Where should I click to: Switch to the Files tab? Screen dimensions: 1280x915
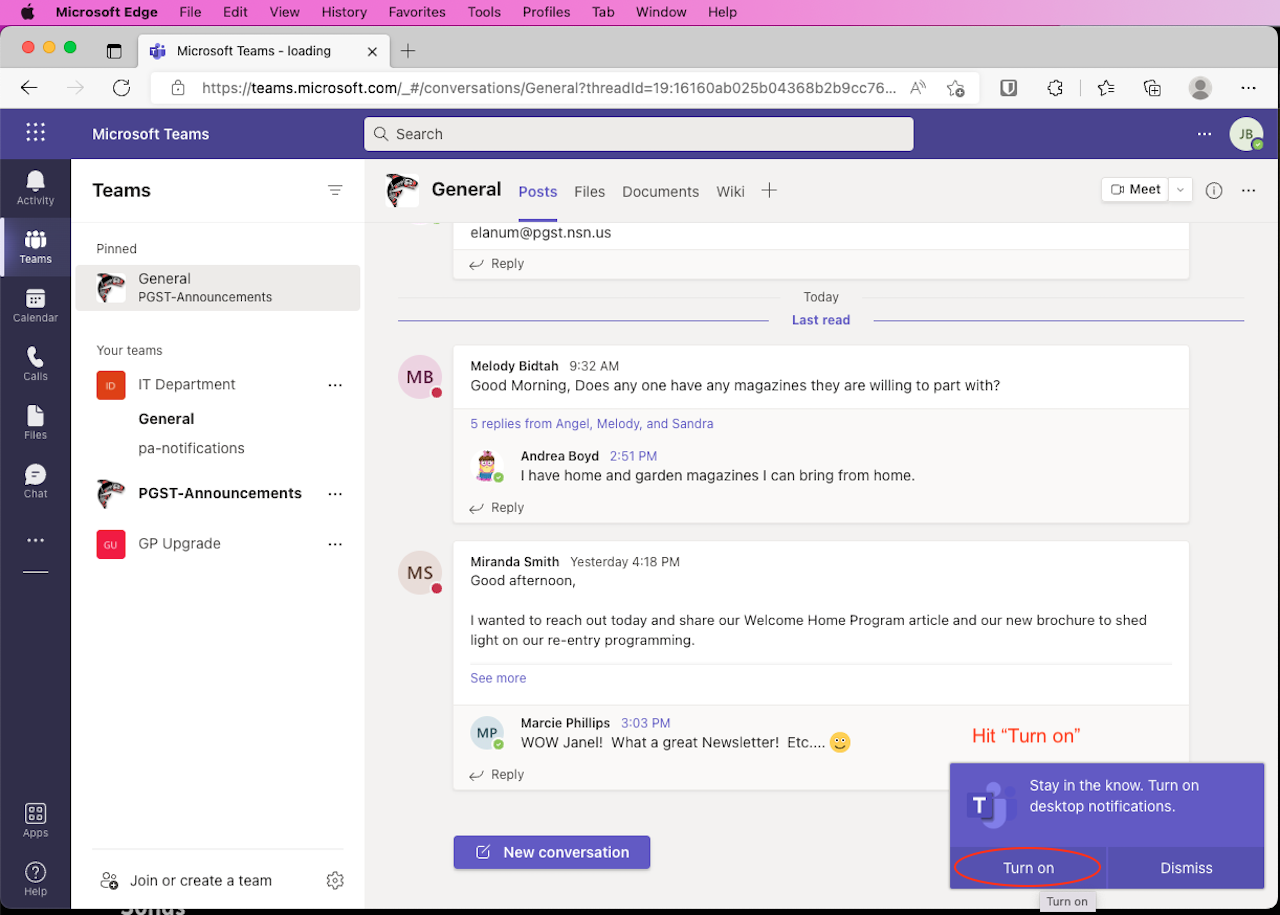point(589,191)
